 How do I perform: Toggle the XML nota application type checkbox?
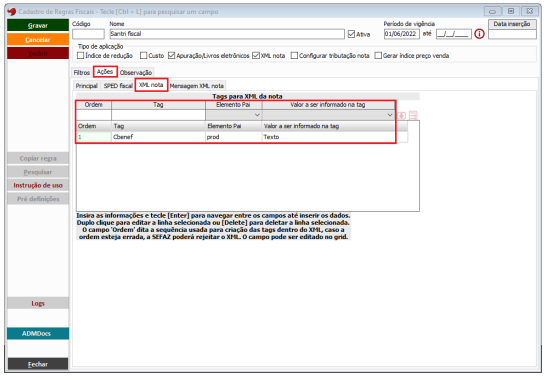256,56
